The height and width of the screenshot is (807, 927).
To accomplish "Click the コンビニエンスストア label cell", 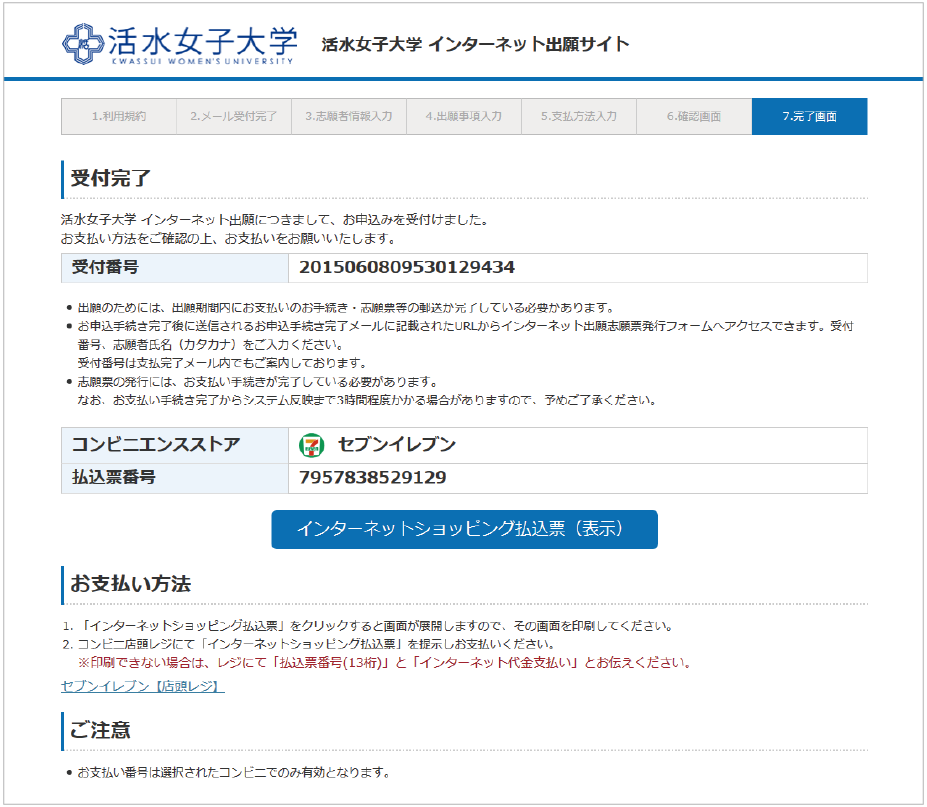I will click(155, 445).
